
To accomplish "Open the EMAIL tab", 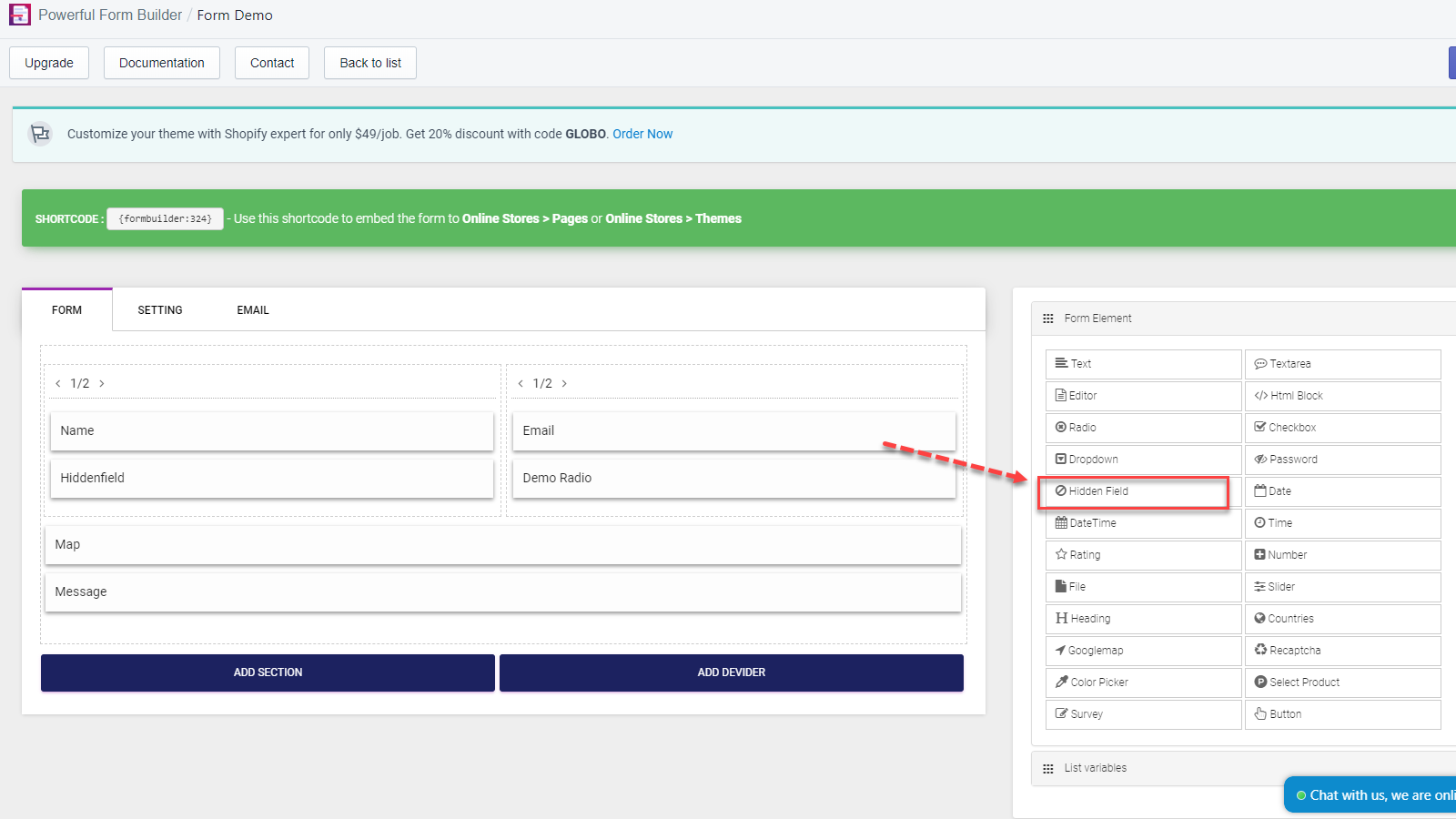I will tap(253, 310).
